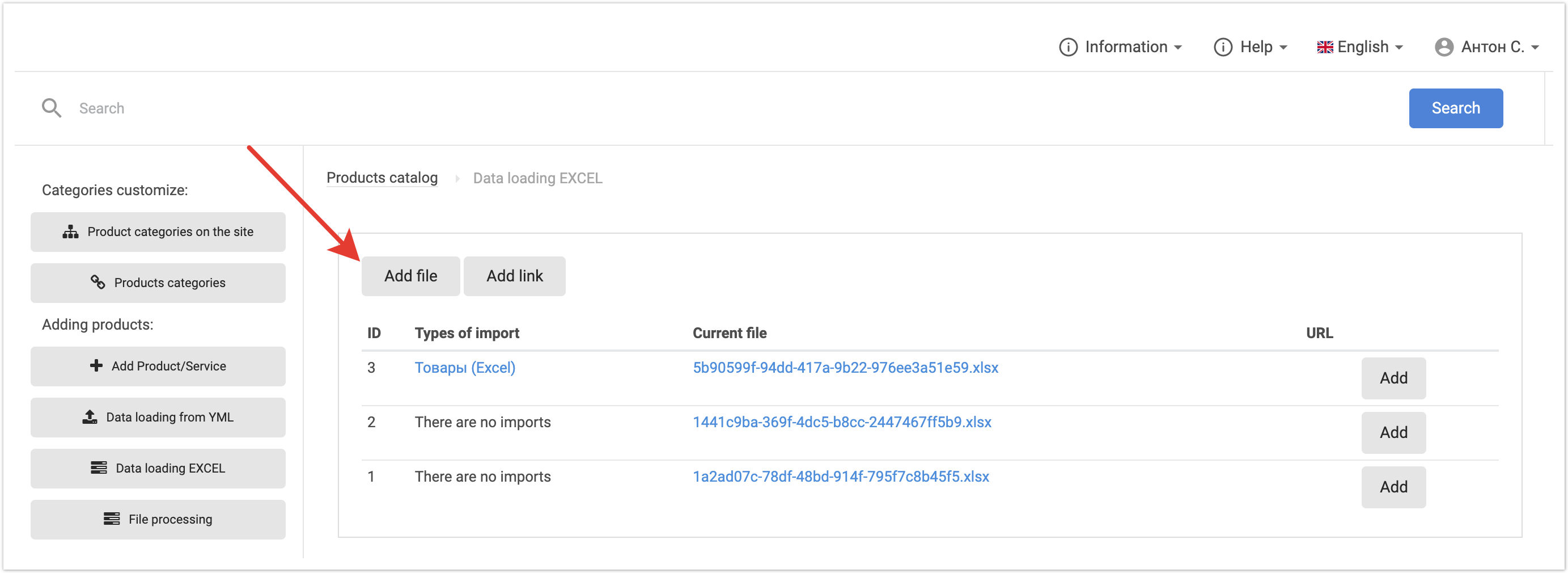The image size is (1568, 573).
Task: Click the Help circle icon
Action: pos(1222,47)
